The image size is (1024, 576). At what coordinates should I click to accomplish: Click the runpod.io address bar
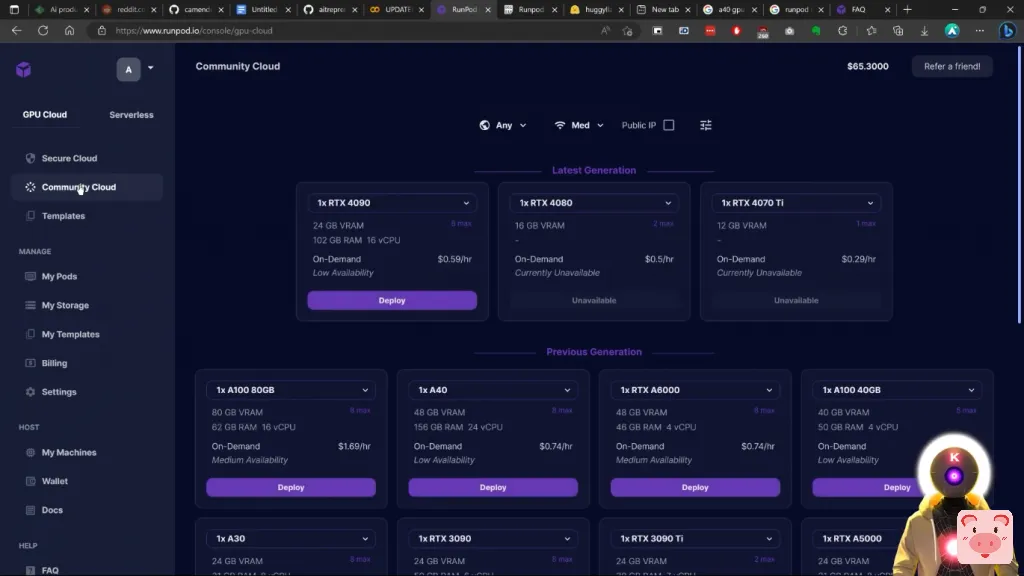coord(353,31)
